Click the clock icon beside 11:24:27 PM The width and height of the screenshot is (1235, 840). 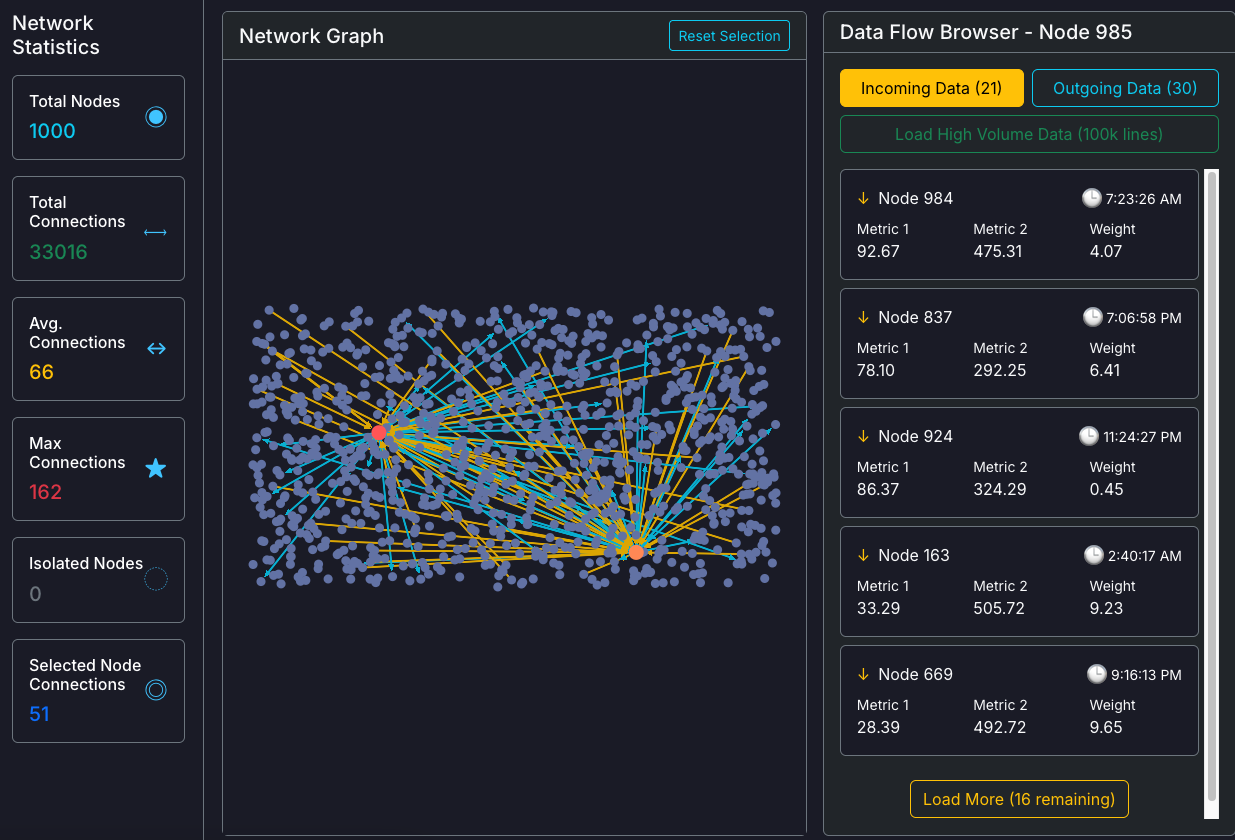click(x=1088, y=436)
